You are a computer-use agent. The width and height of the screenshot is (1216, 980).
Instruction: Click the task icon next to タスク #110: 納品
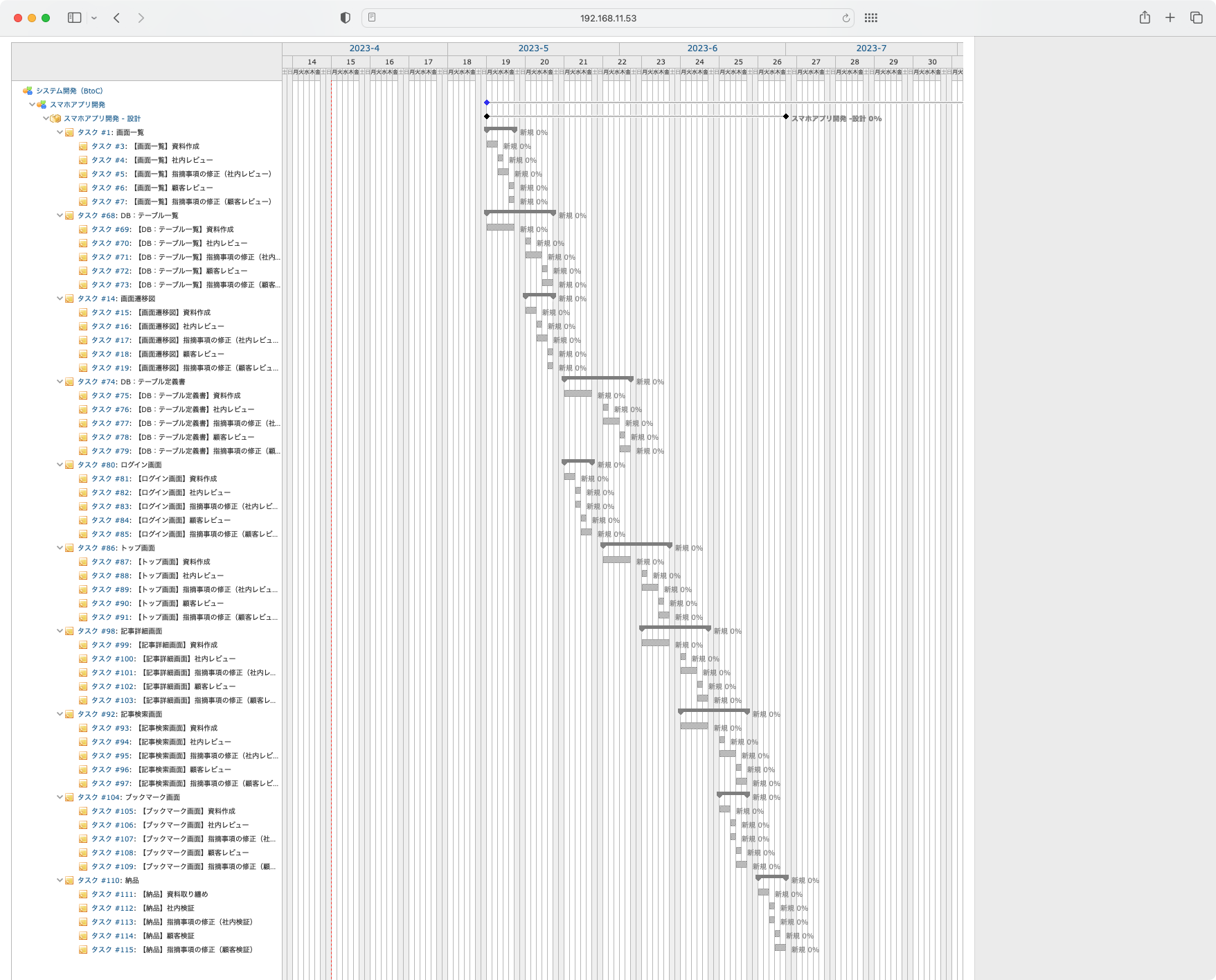coord(69,880)
